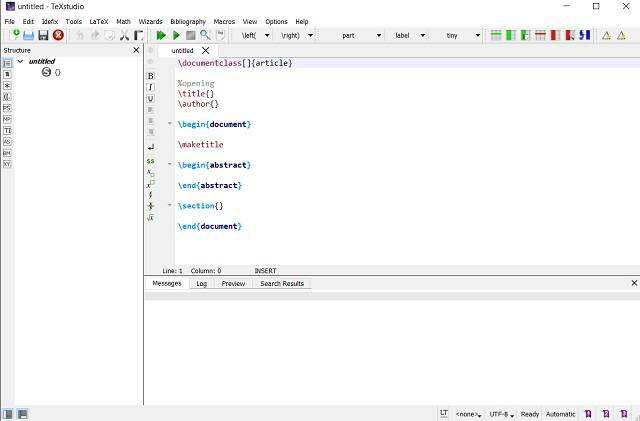Close the Structure side panel
The image size is (640, 421).
click(x=136, y=50)
